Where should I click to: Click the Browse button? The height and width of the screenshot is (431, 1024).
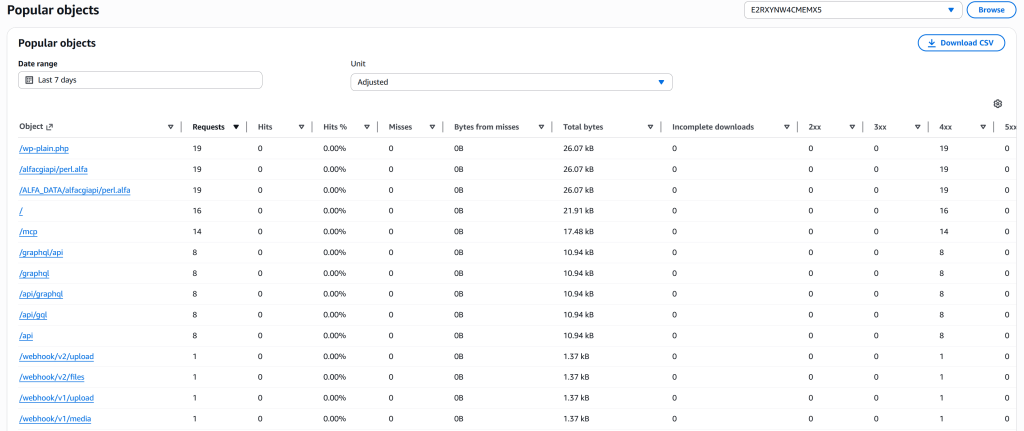[x=991, y=10]
